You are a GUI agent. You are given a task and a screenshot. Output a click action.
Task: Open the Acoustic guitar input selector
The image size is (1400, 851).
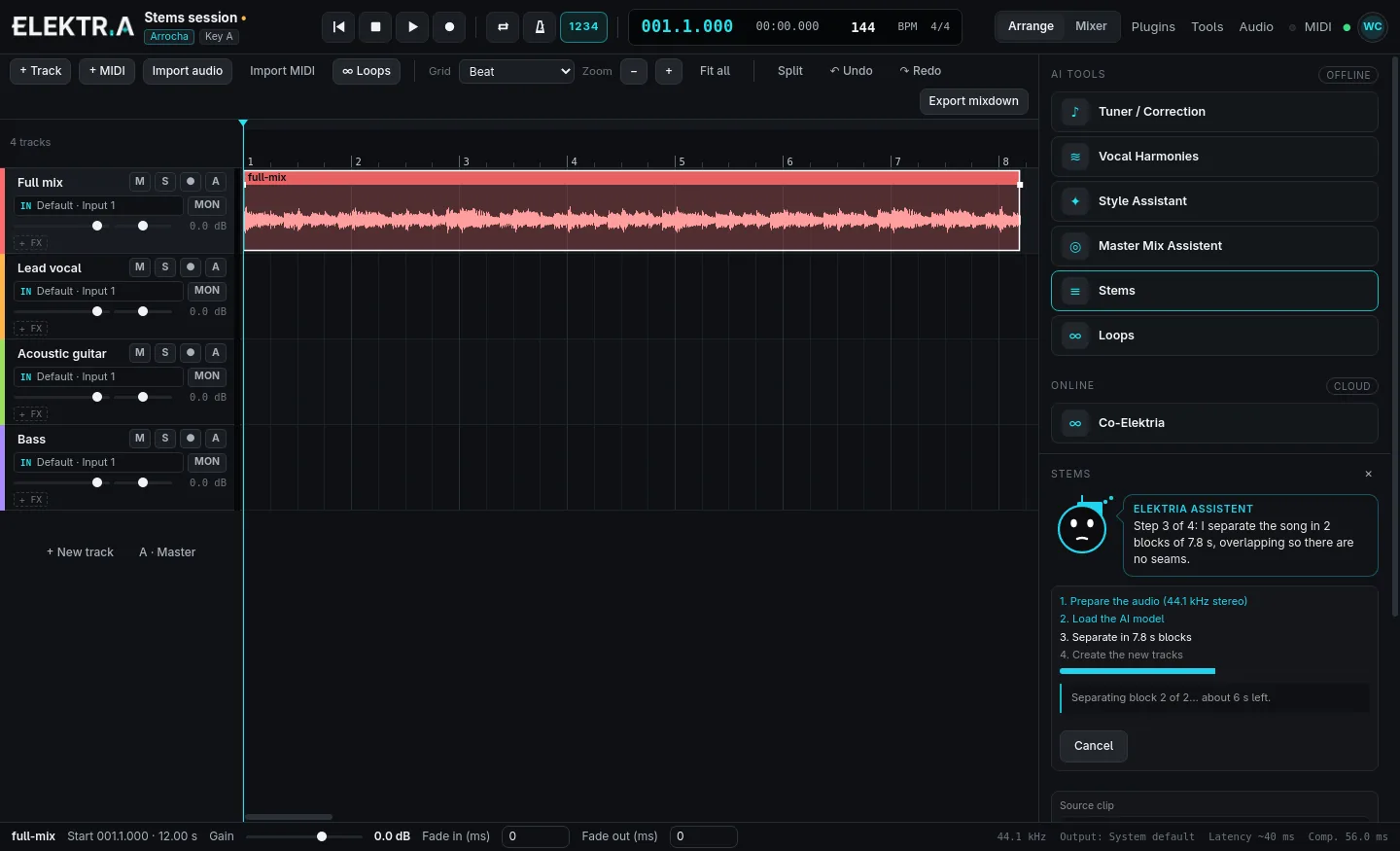98,376
